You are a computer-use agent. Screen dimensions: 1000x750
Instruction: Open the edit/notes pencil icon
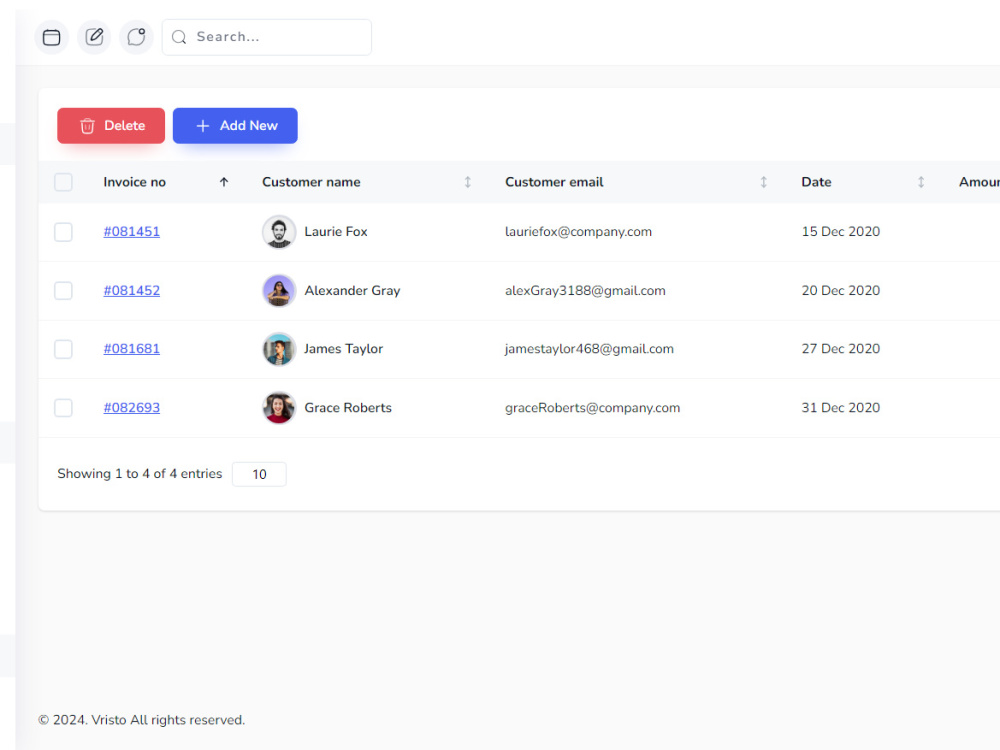click(x=94, y=37)
